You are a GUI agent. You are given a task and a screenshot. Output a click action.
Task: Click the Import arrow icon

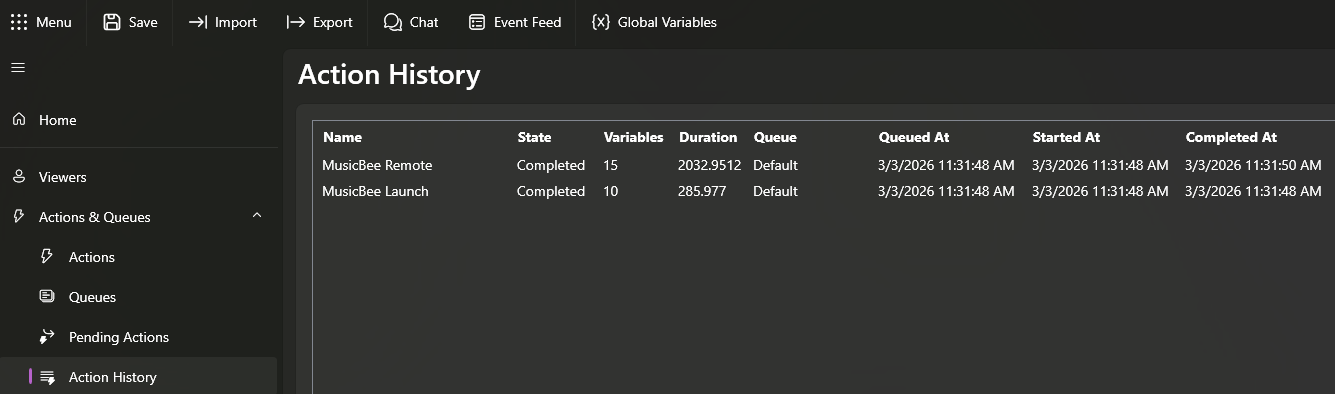(x=198, y=22)
